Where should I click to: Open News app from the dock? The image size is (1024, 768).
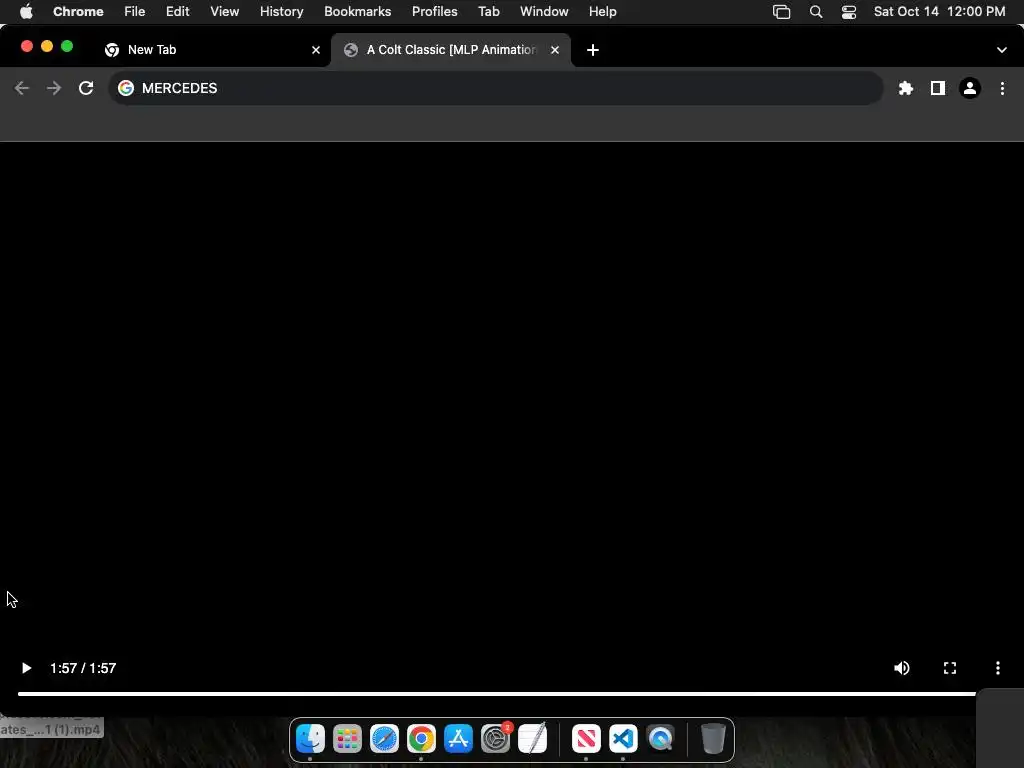[x=586, y=739]
